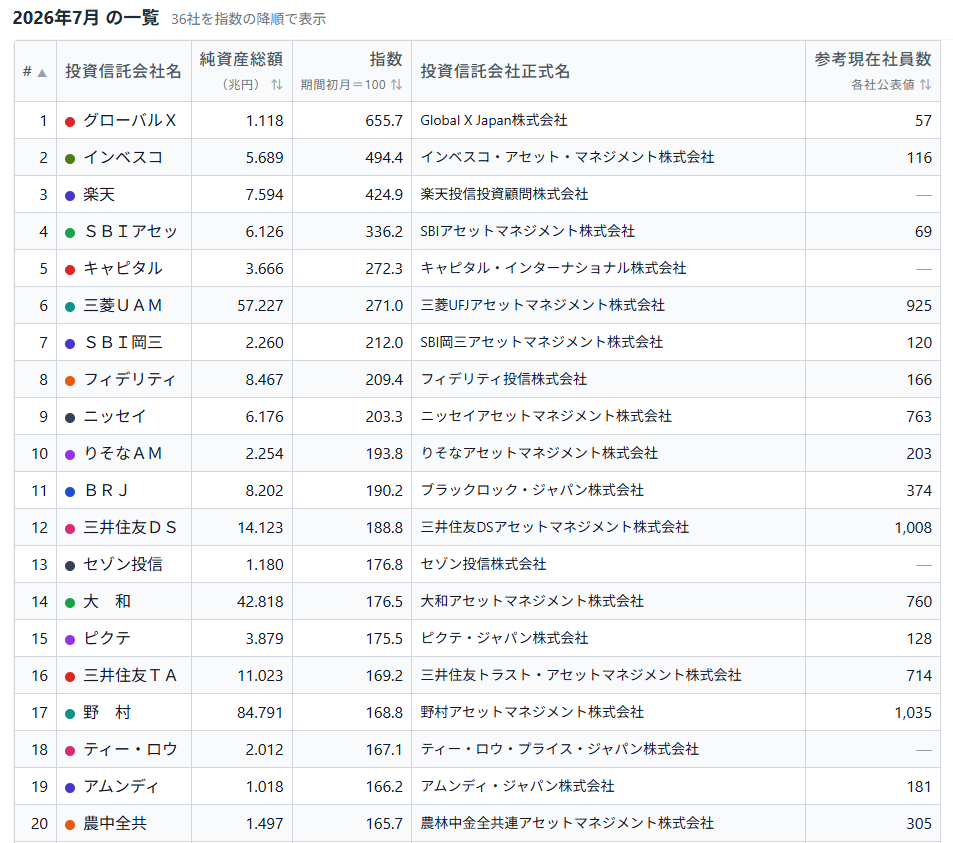Click the index value 655.7
Viewport: 953px width, 843px height.
coord(384,121)
